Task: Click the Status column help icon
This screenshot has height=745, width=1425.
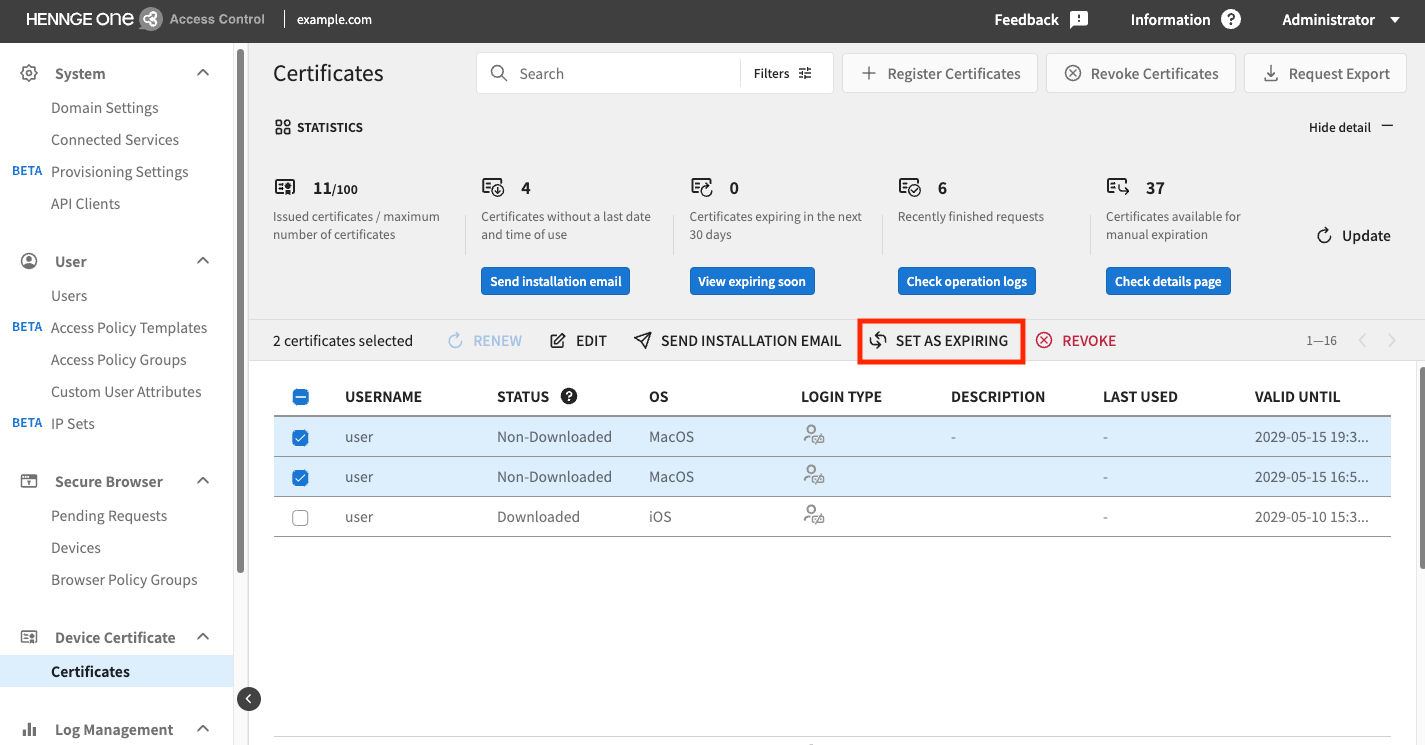Action: [569, 396]
